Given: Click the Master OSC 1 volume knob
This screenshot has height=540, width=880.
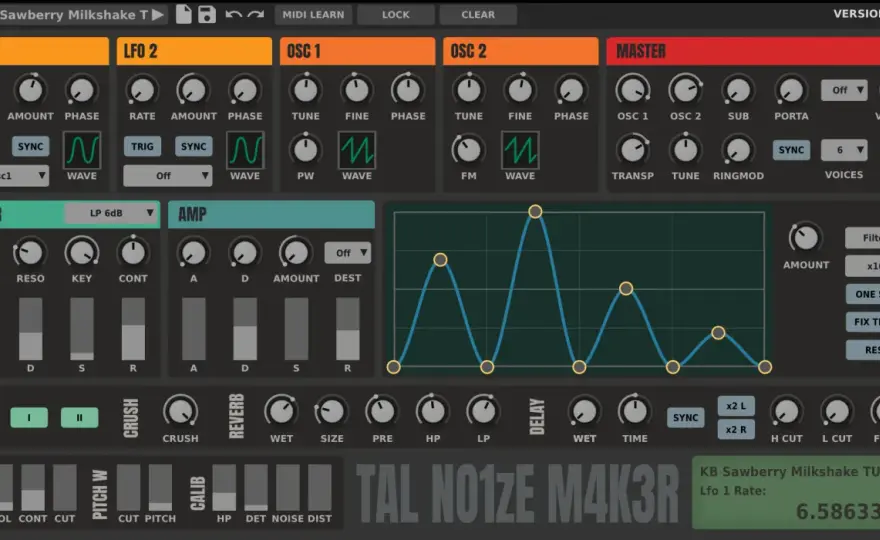Looking at the screenshot, I should 632,90.
